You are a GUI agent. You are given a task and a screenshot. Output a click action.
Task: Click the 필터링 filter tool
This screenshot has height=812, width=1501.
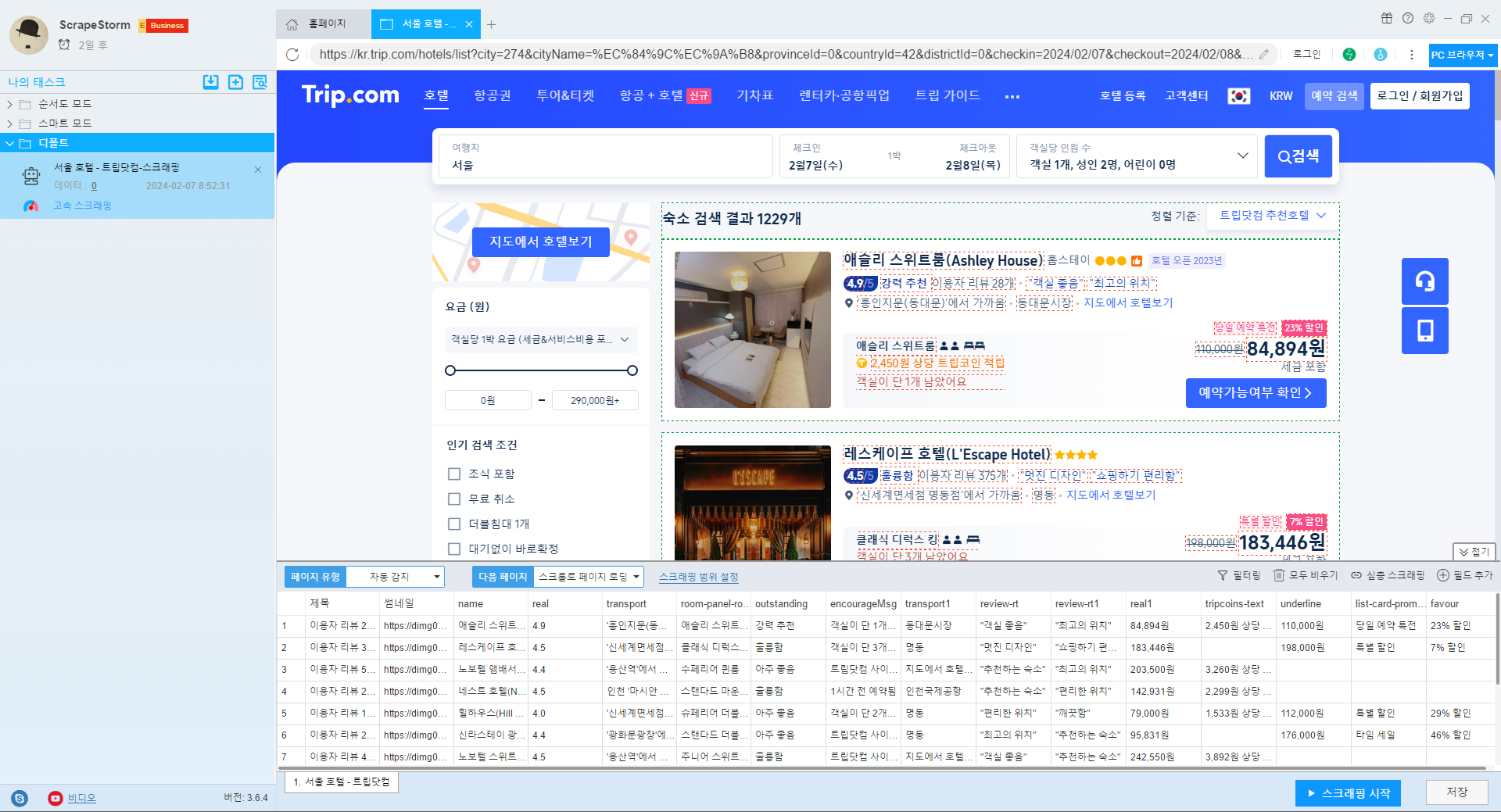(1239, 575)
